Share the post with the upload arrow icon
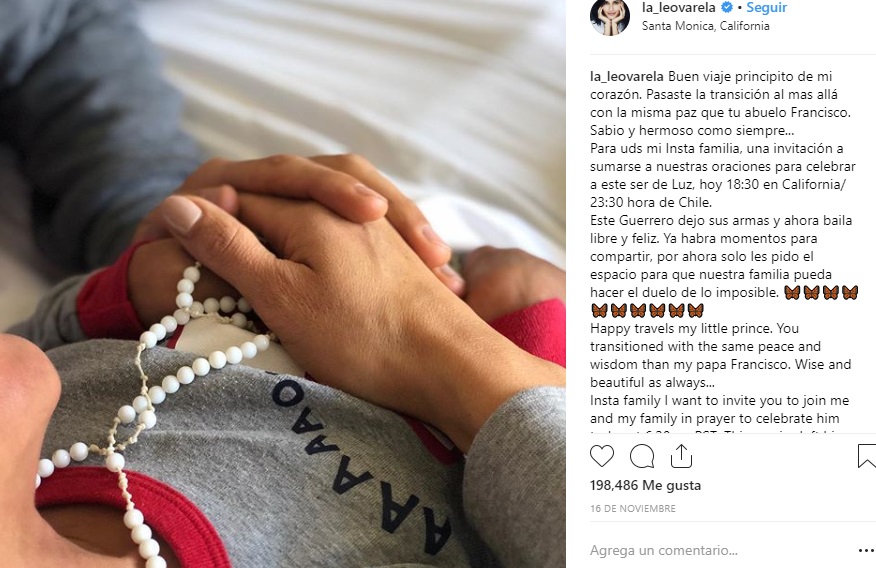 pos(682,456)
